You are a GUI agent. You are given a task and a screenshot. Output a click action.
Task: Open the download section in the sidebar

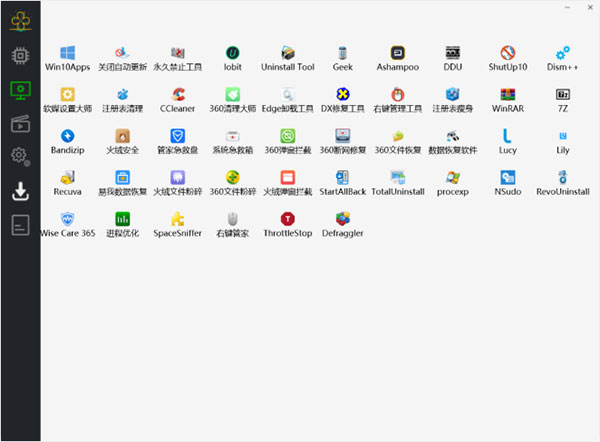[x=20, y=191]
